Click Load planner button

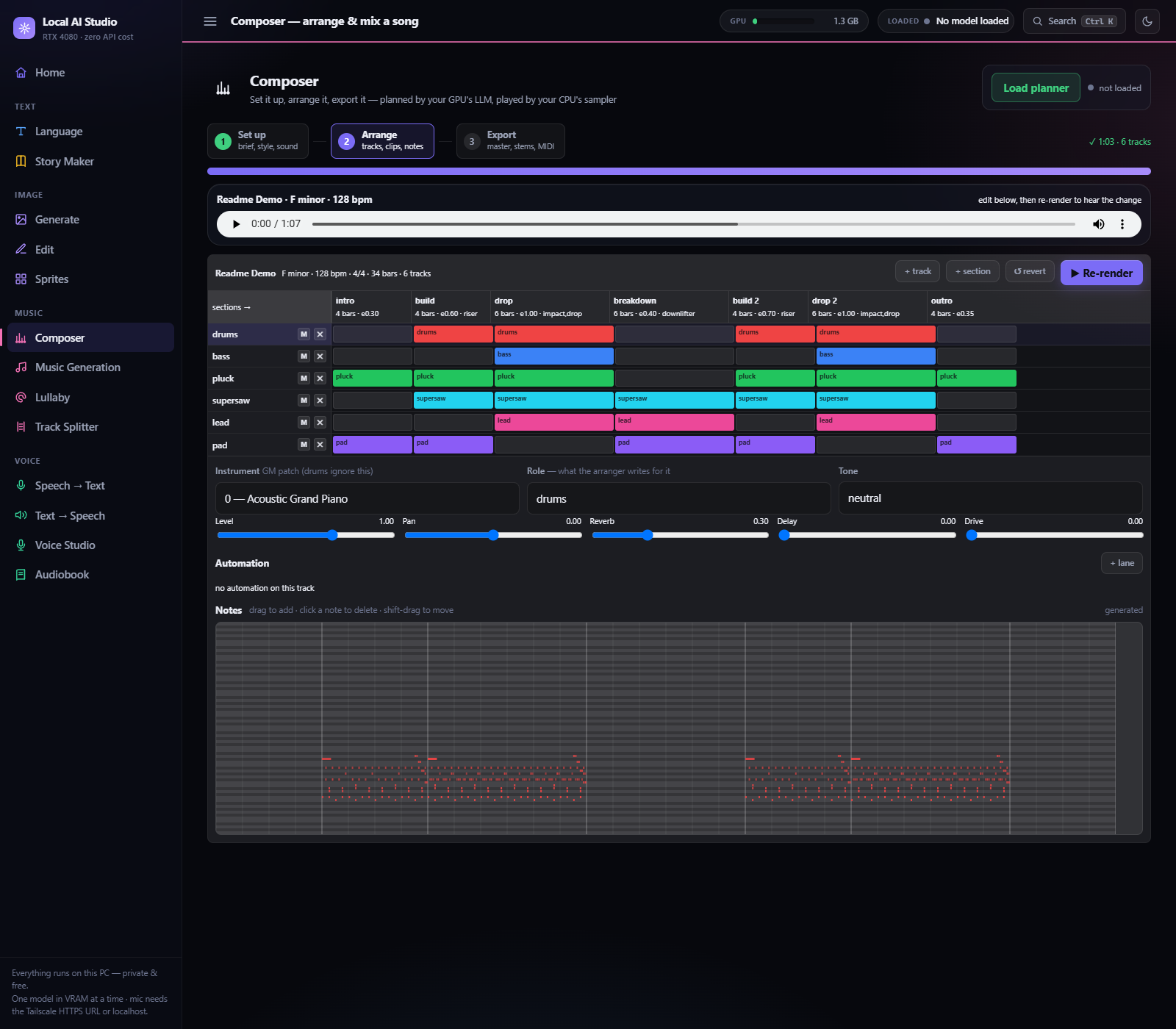click(x=1036, y=87)
